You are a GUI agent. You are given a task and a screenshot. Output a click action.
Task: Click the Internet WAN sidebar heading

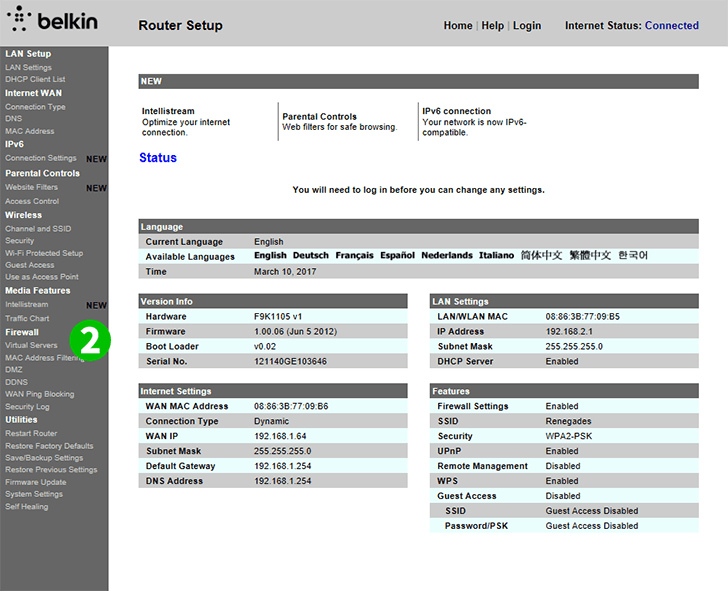click(33, 93)
